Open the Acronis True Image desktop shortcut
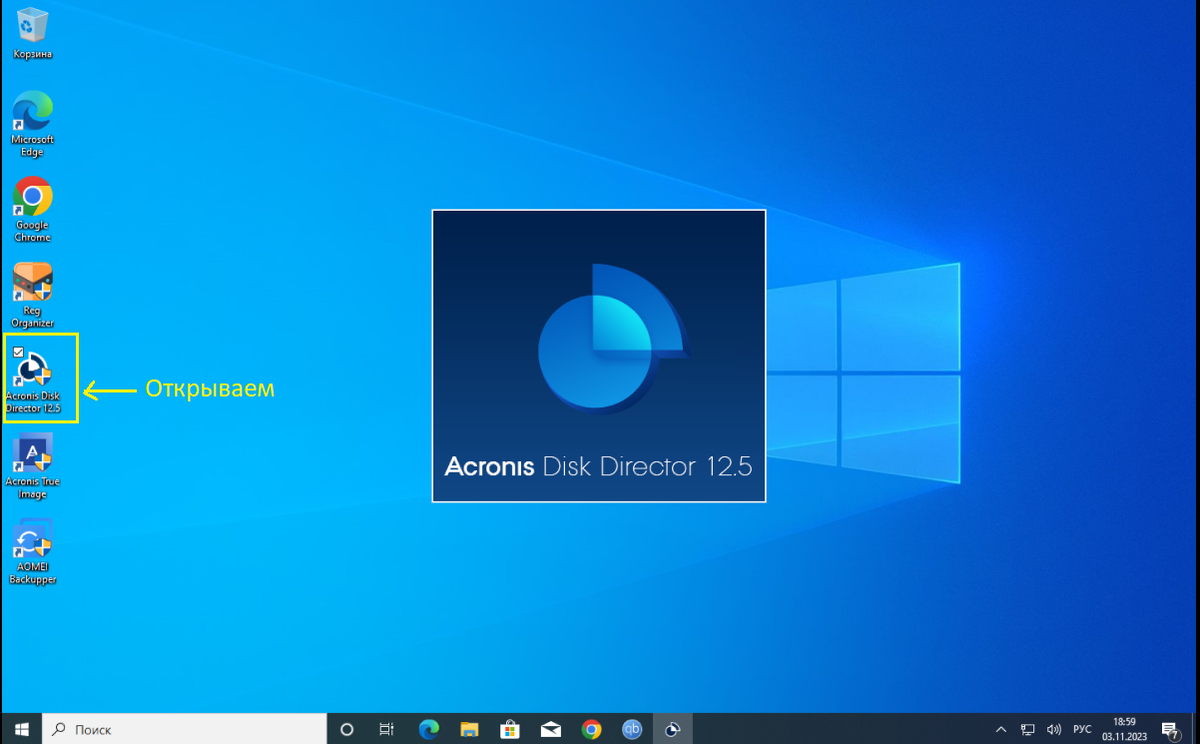1200x744 pixels. click(x=32, y=467)
